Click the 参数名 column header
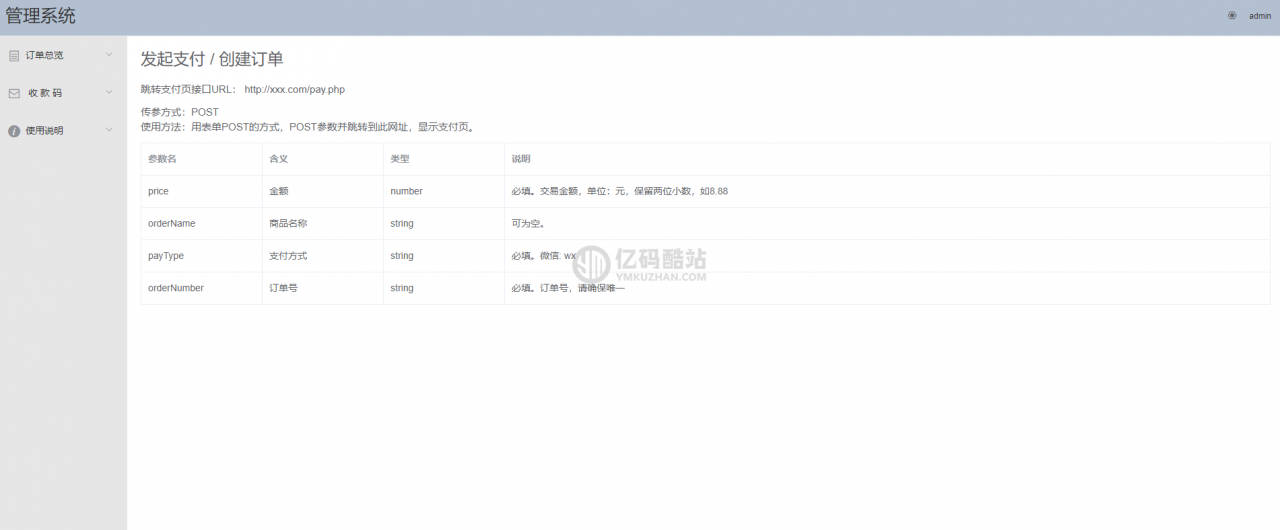Screen dimensions: 1280x530 (162, 159)
